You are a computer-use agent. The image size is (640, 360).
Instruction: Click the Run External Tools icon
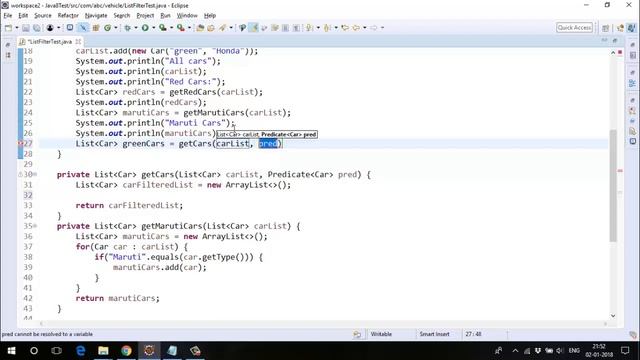pos(180,28)
